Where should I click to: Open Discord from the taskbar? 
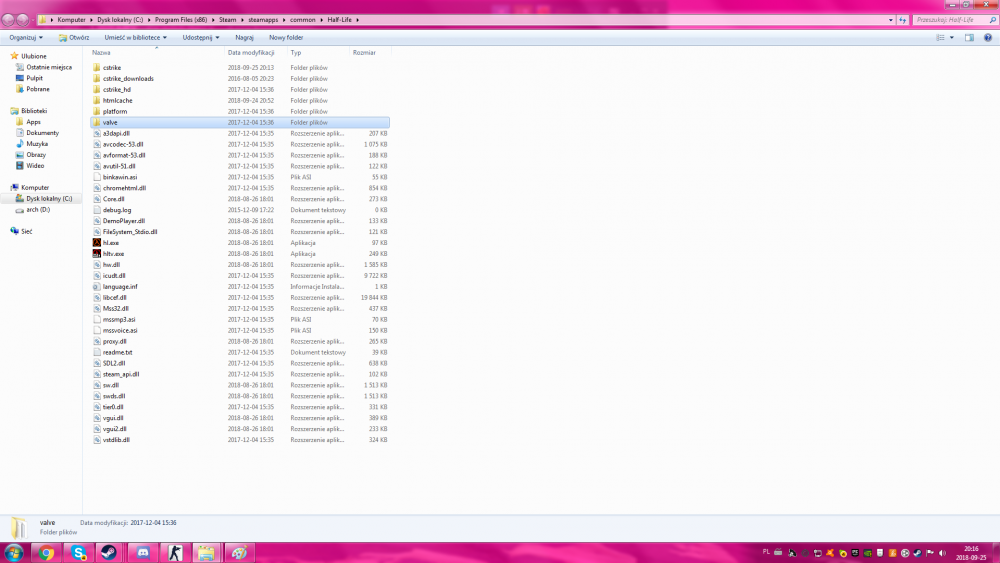coord(142,552)
